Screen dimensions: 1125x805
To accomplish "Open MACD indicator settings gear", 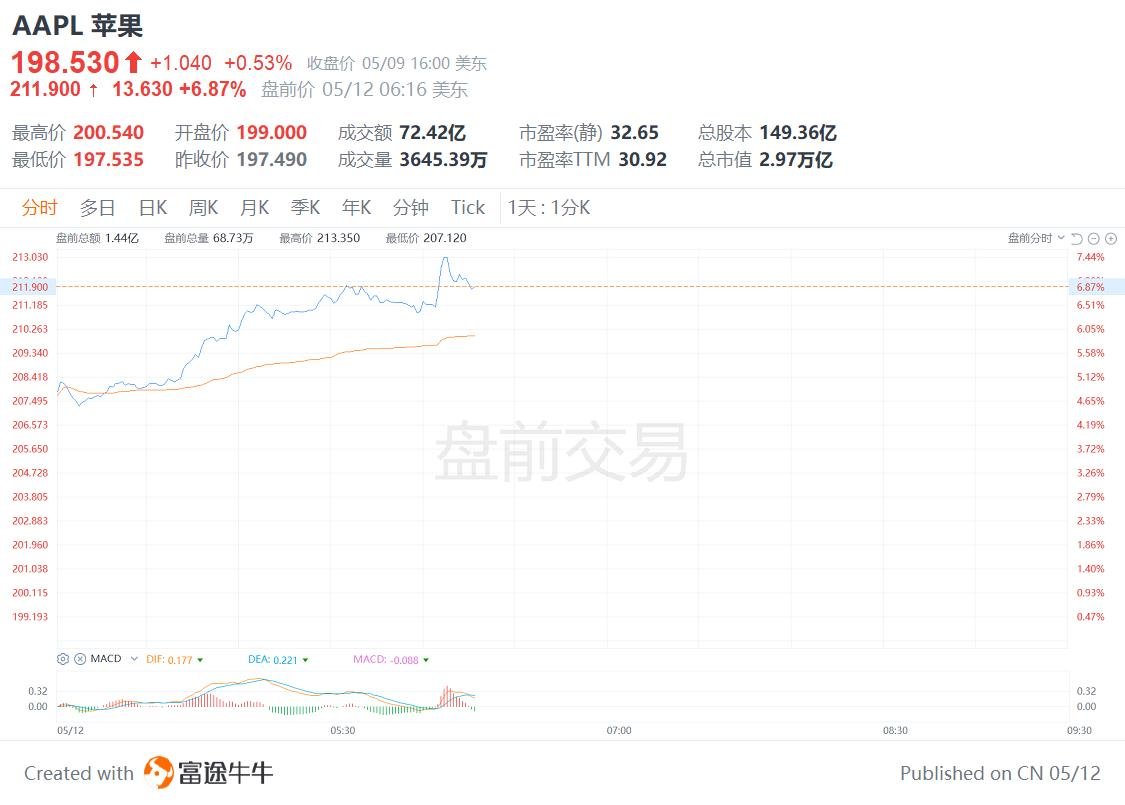I will pyautogui.click(x=63, y=659).
